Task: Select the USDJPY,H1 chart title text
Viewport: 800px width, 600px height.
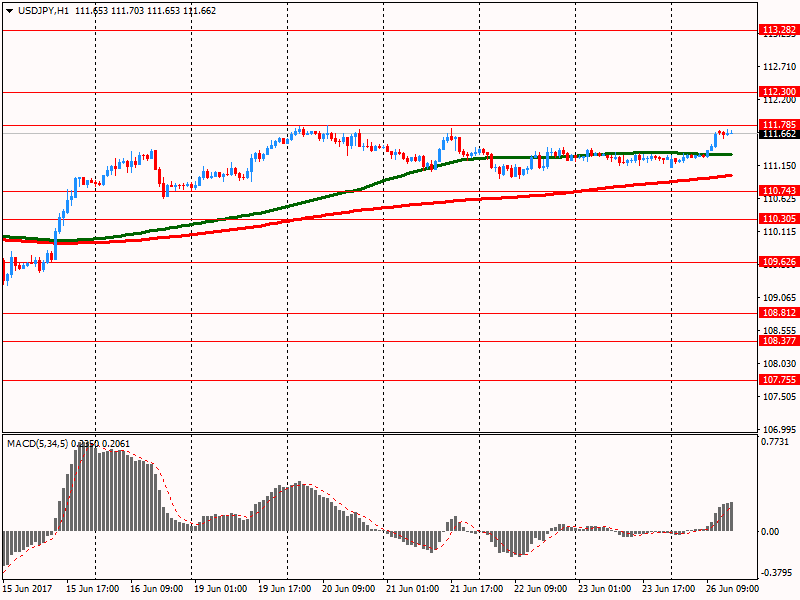Action: pos(43,11)
